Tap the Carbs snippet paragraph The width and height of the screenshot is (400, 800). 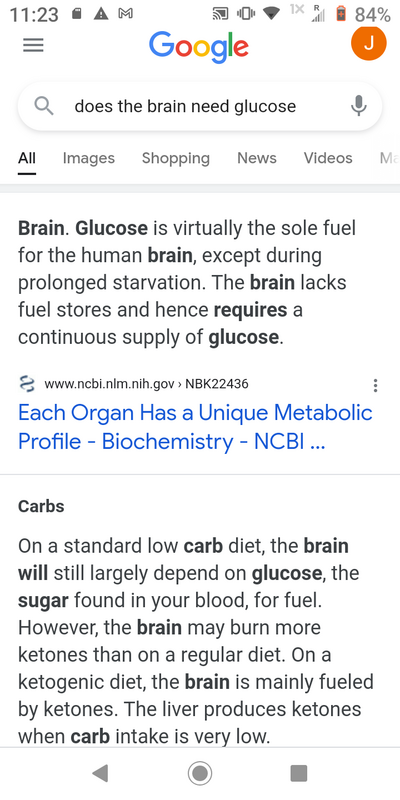[x=196, y=641]
